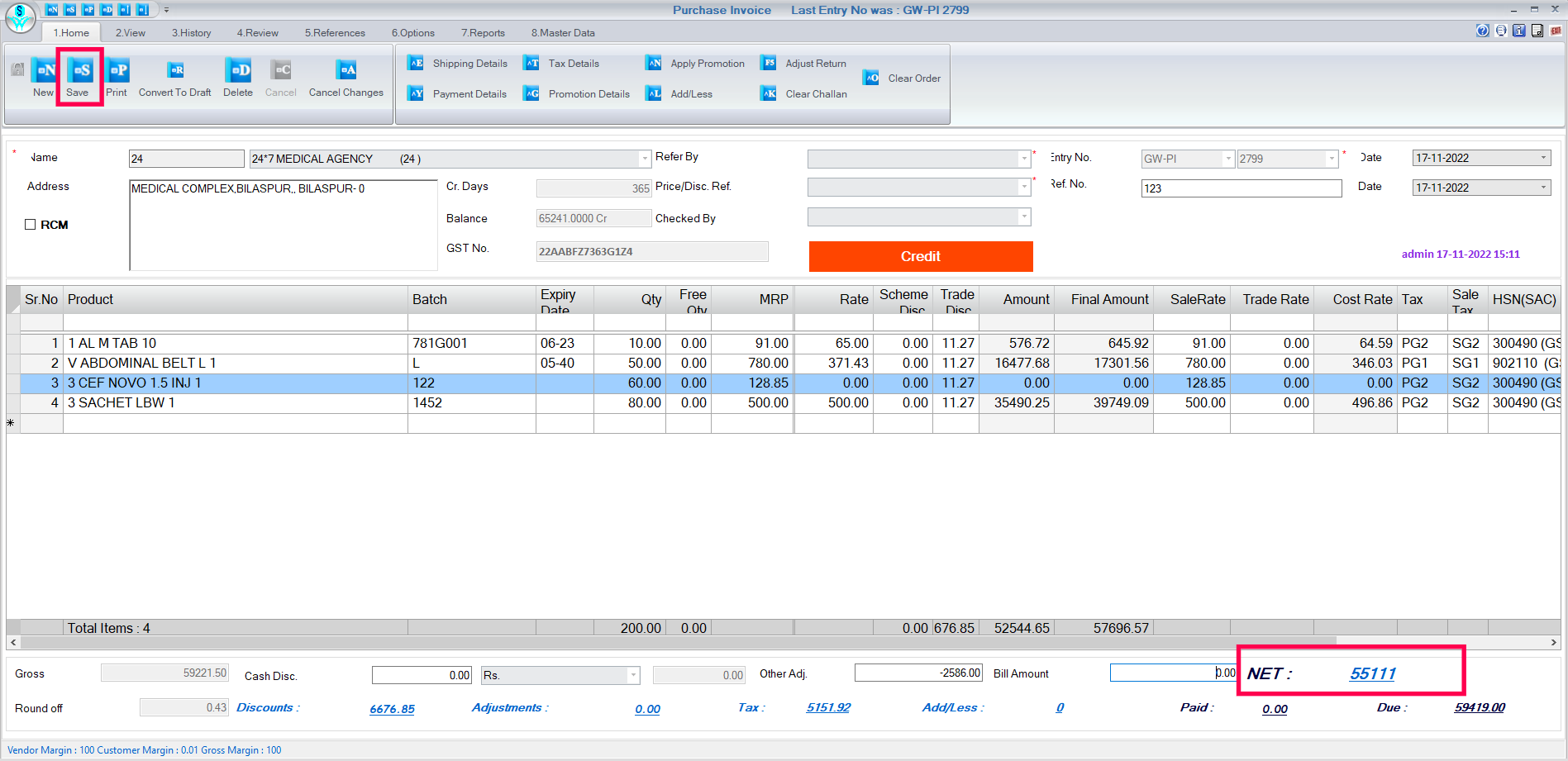Click the Convert To Draft icon
This screenshot has height=761, width=1568.
[175, 71]
